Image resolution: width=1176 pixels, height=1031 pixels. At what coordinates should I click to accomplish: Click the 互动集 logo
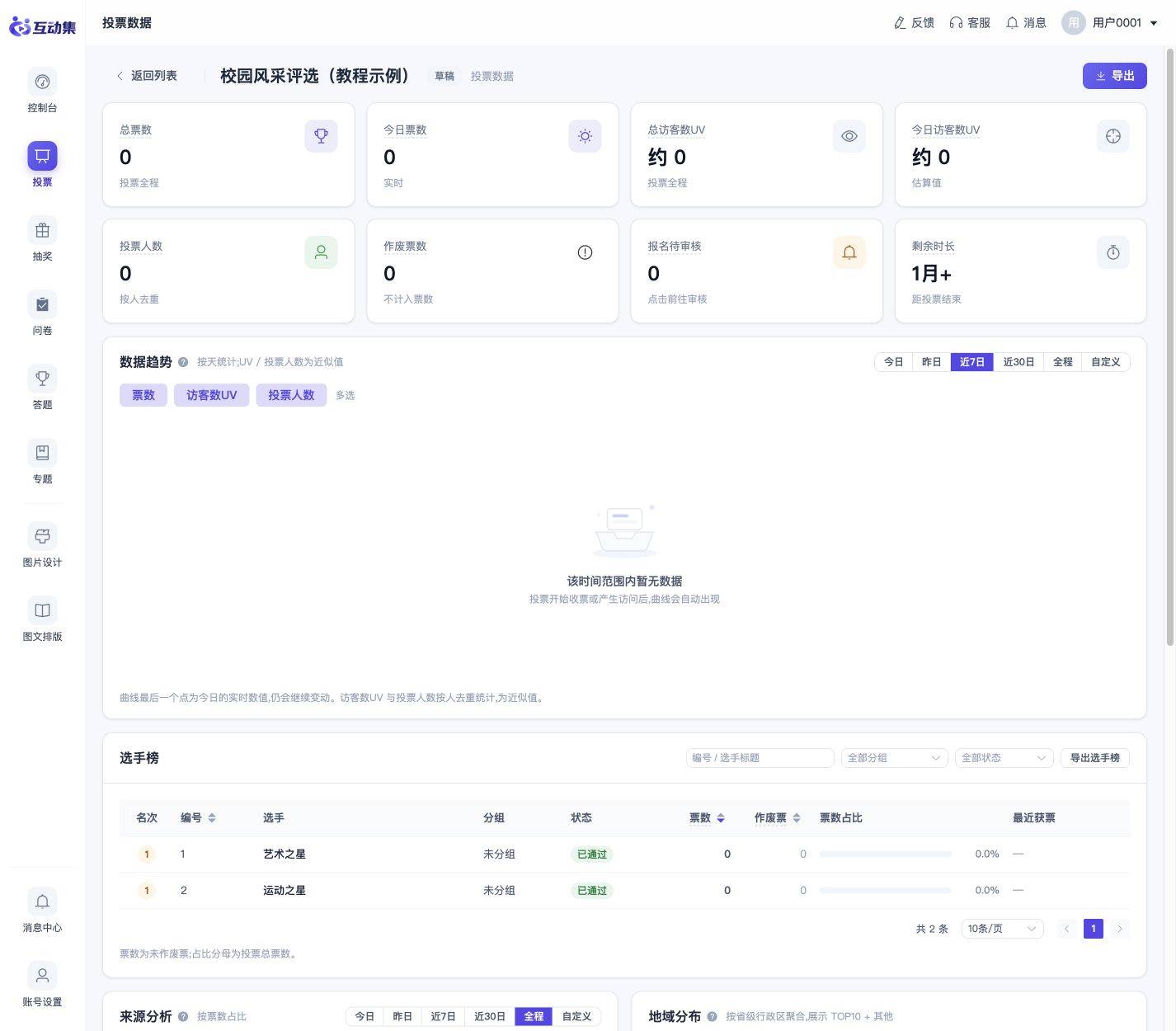42,26
